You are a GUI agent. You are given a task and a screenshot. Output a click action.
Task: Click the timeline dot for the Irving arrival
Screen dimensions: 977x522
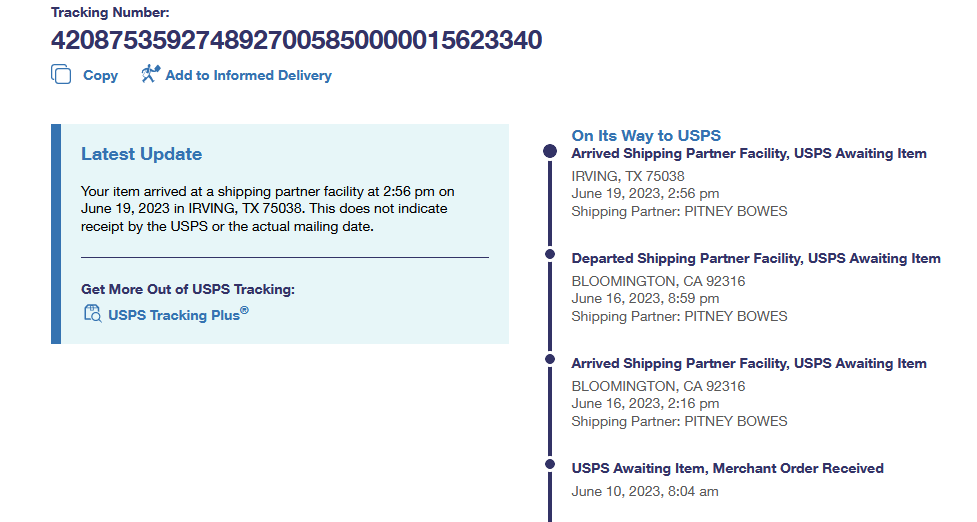[549, 151]
